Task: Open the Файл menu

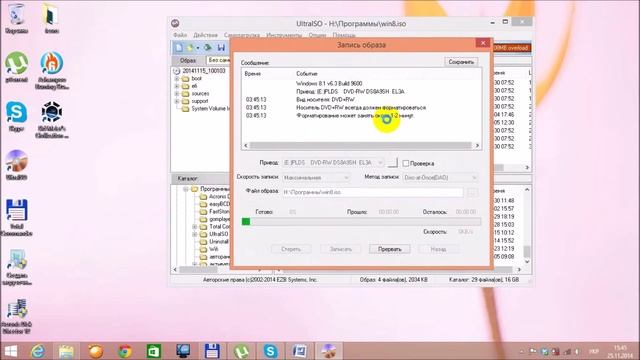Action: (180, 35)
